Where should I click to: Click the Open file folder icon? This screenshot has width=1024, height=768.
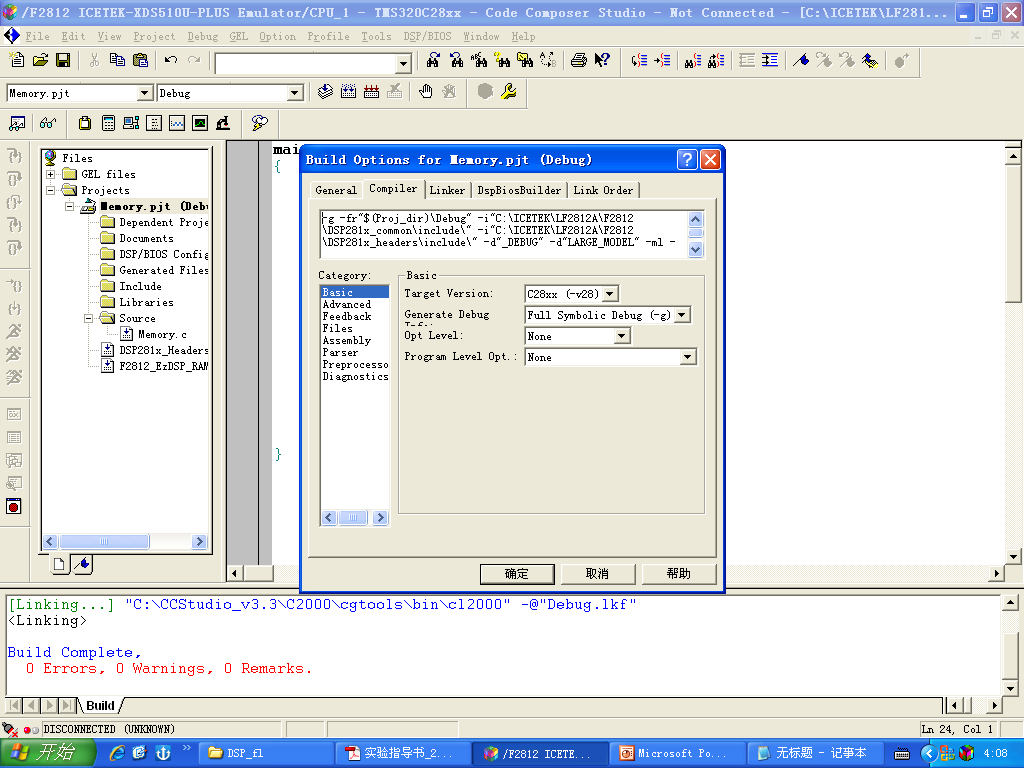(x=40, y=60)
